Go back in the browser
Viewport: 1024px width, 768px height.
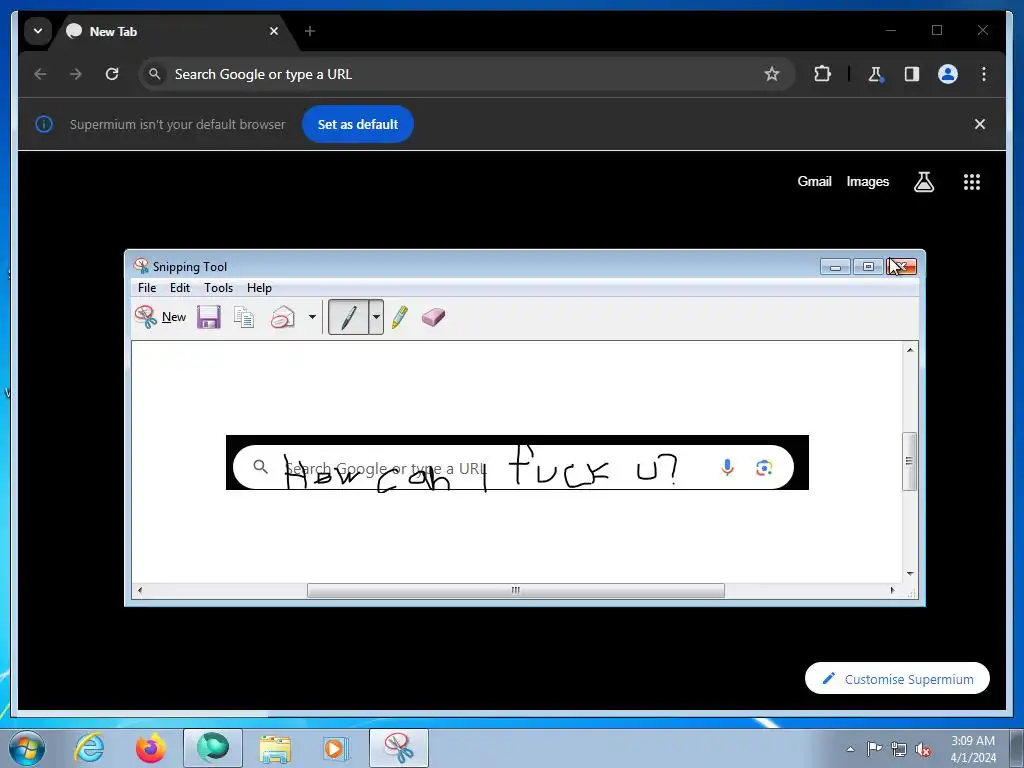(40, 74)
